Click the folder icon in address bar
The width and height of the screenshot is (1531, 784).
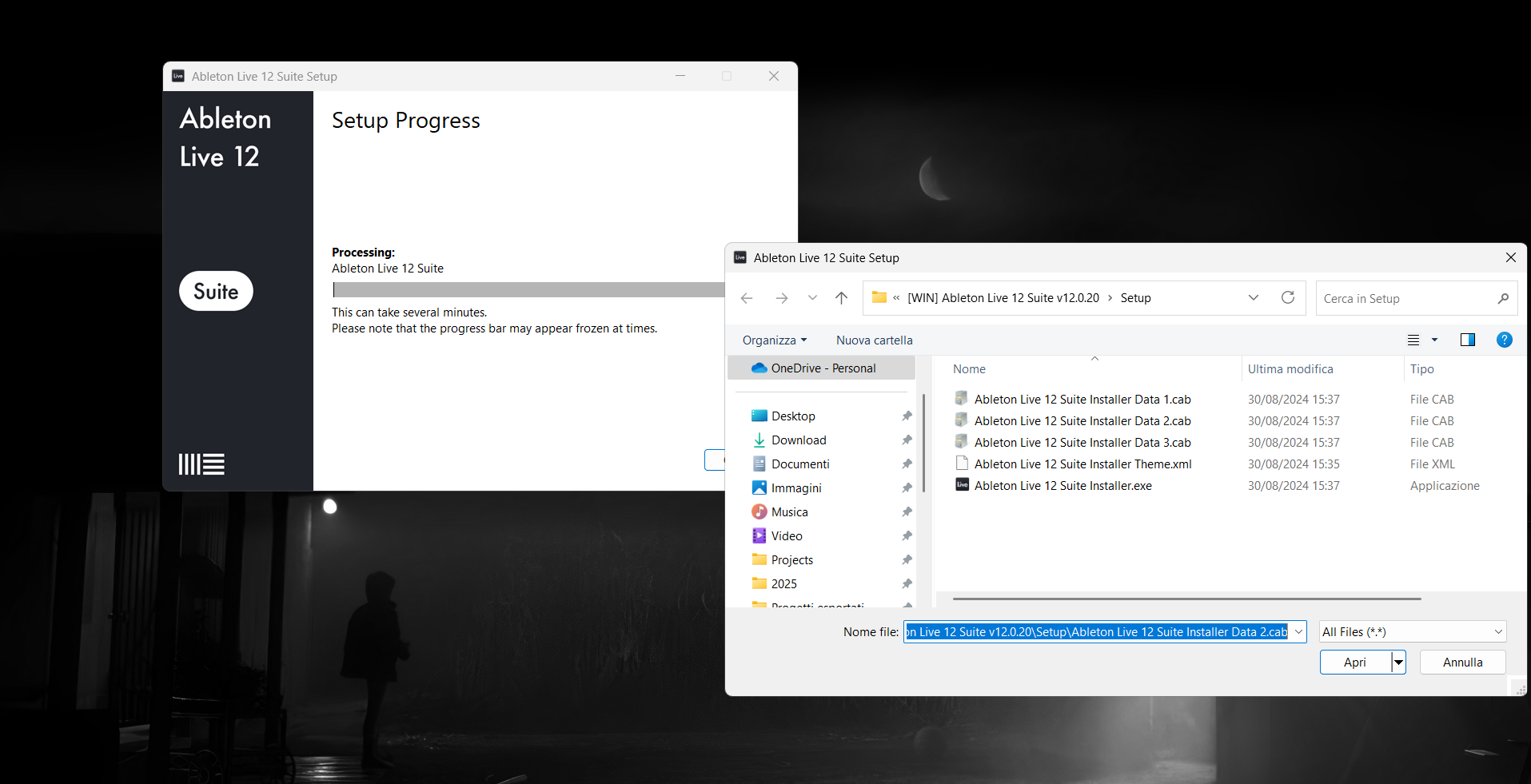(x=879, y=297)
